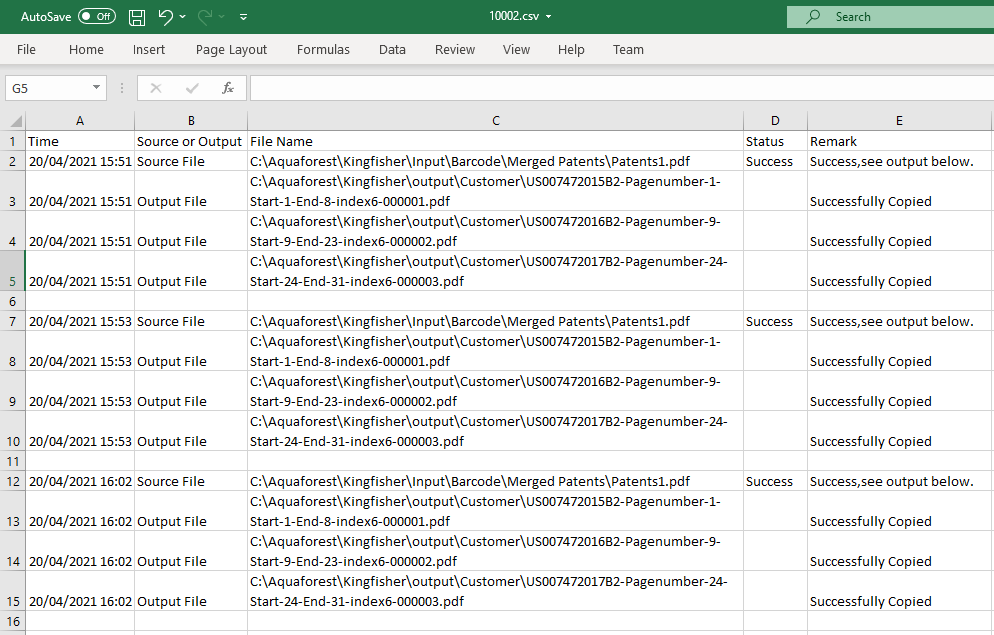Click the Search magnifier icon
The image size is (994, 635).
click(x=812, y=16)
